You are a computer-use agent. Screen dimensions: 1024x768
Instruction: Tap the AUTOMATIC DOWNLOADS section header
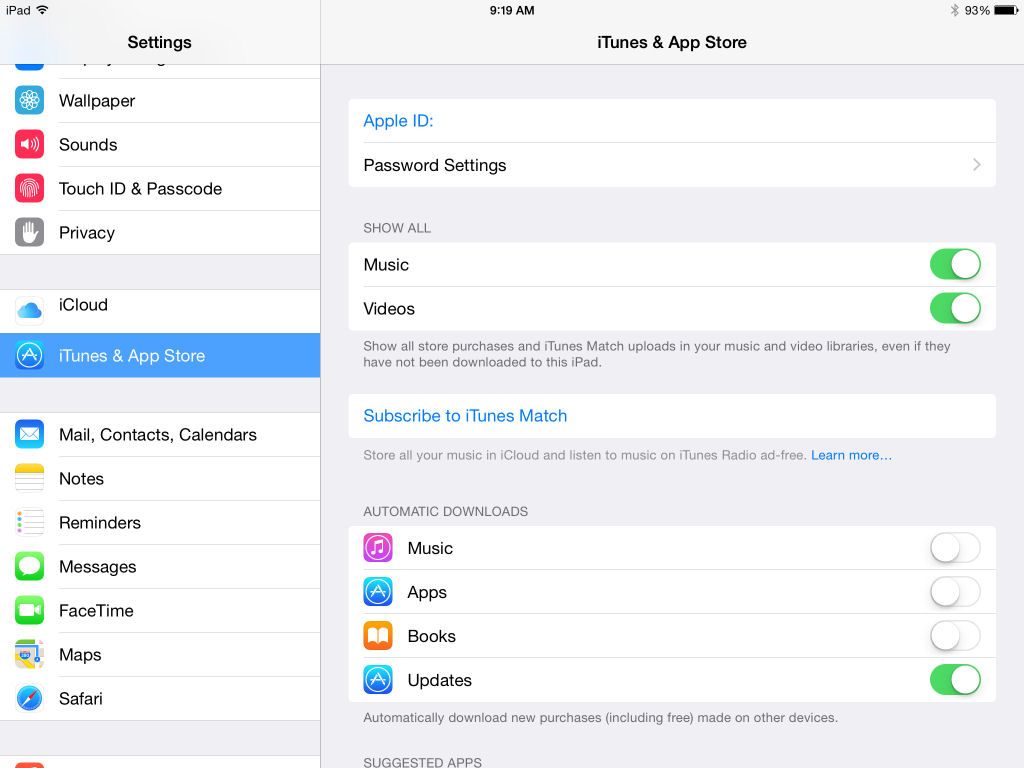[445, 511]
